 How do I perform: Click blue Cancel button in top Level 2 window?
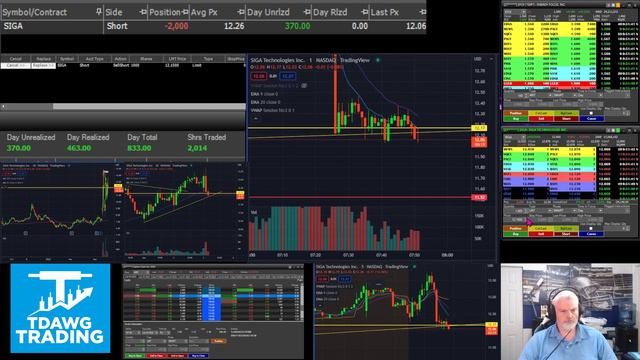pyautogui.click(x=592, y=119)
